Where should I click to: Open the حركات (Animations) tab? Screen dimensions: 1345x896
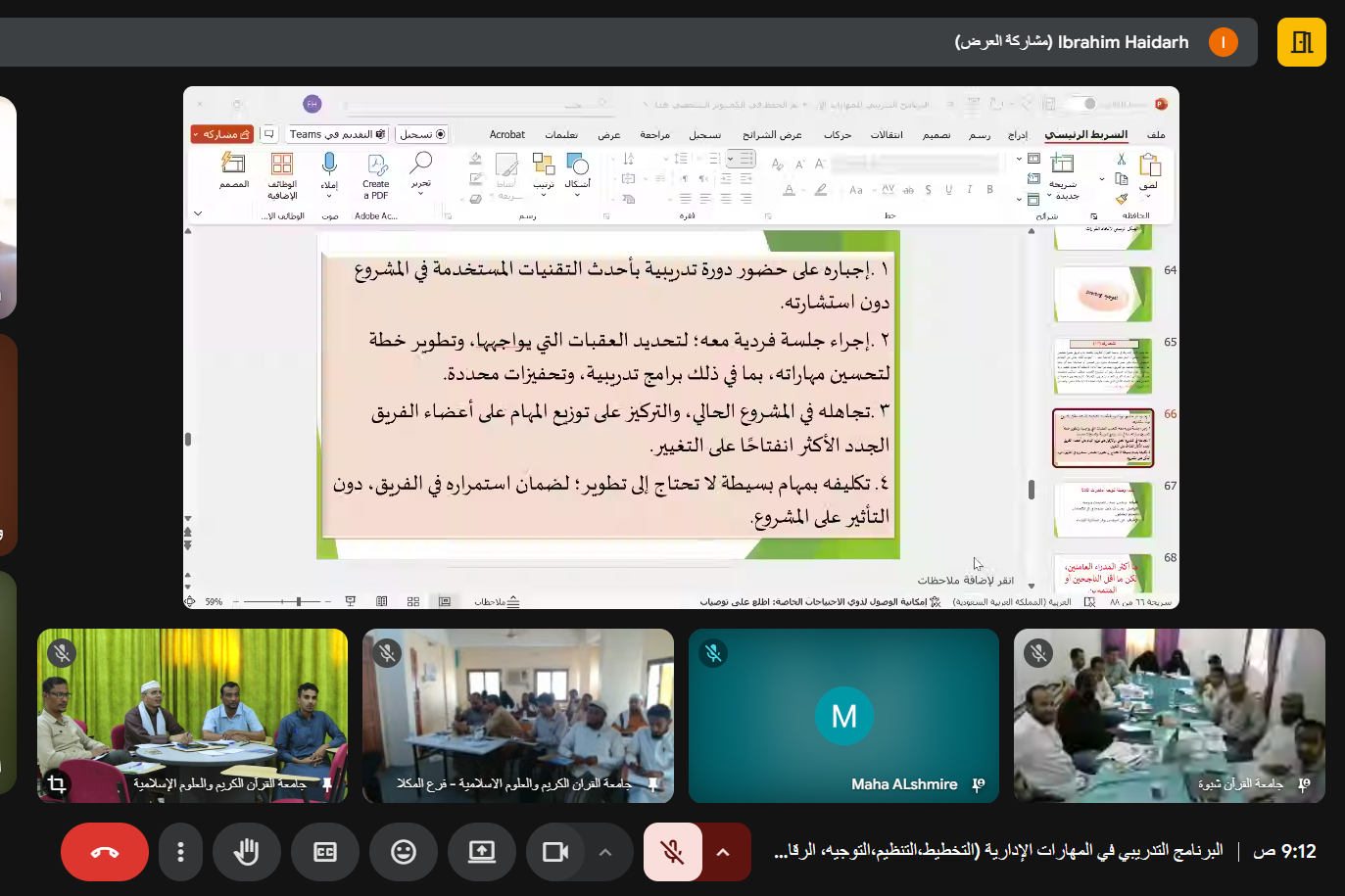838,134
